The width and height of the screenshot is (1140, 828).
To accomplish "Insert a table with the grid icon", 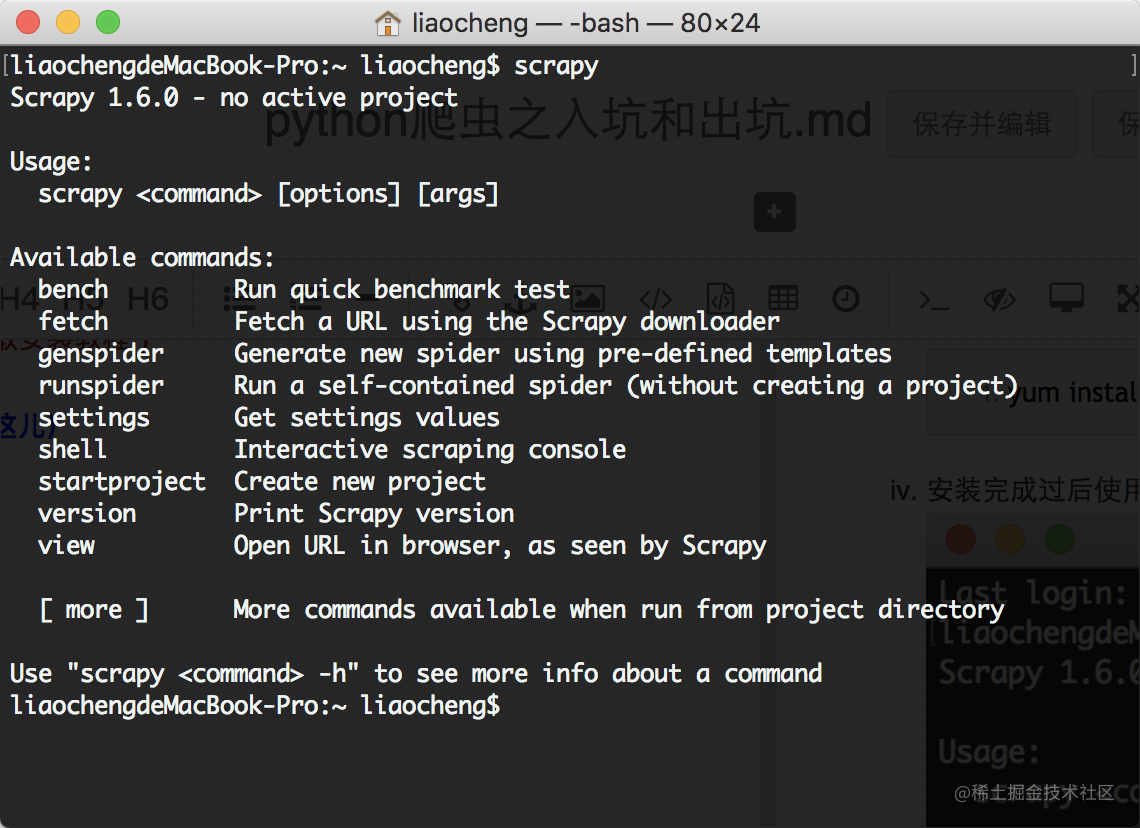I will (783, 298).
